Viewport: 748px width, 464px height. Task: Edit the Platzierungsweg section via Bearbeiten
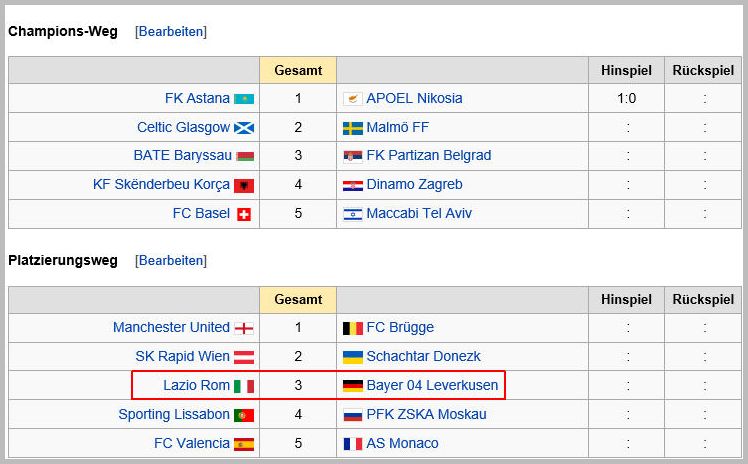[171, 260]
